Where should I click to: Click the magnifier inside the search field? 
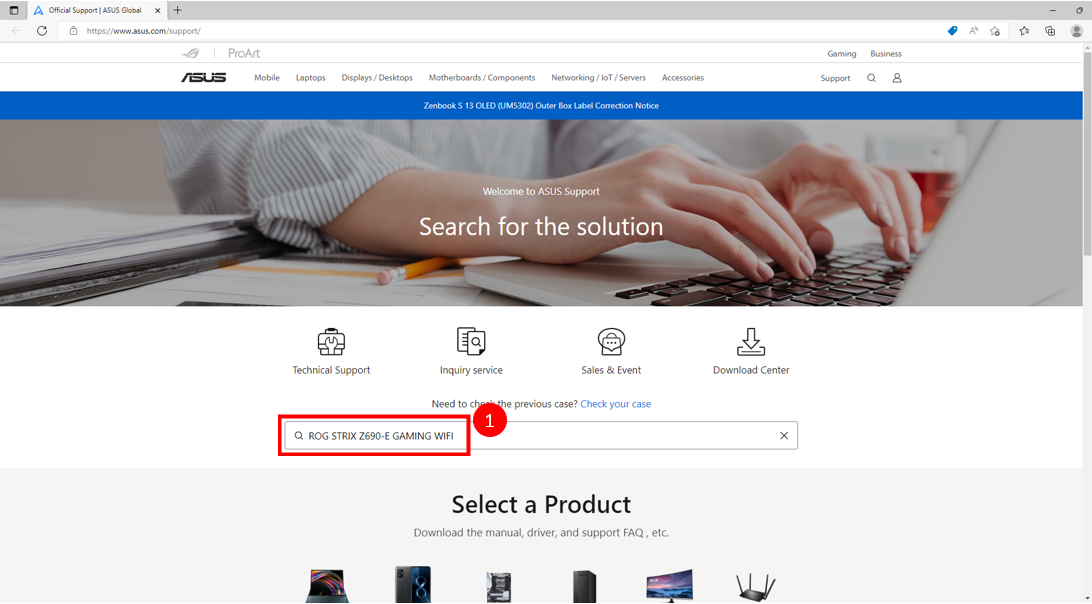299,435
